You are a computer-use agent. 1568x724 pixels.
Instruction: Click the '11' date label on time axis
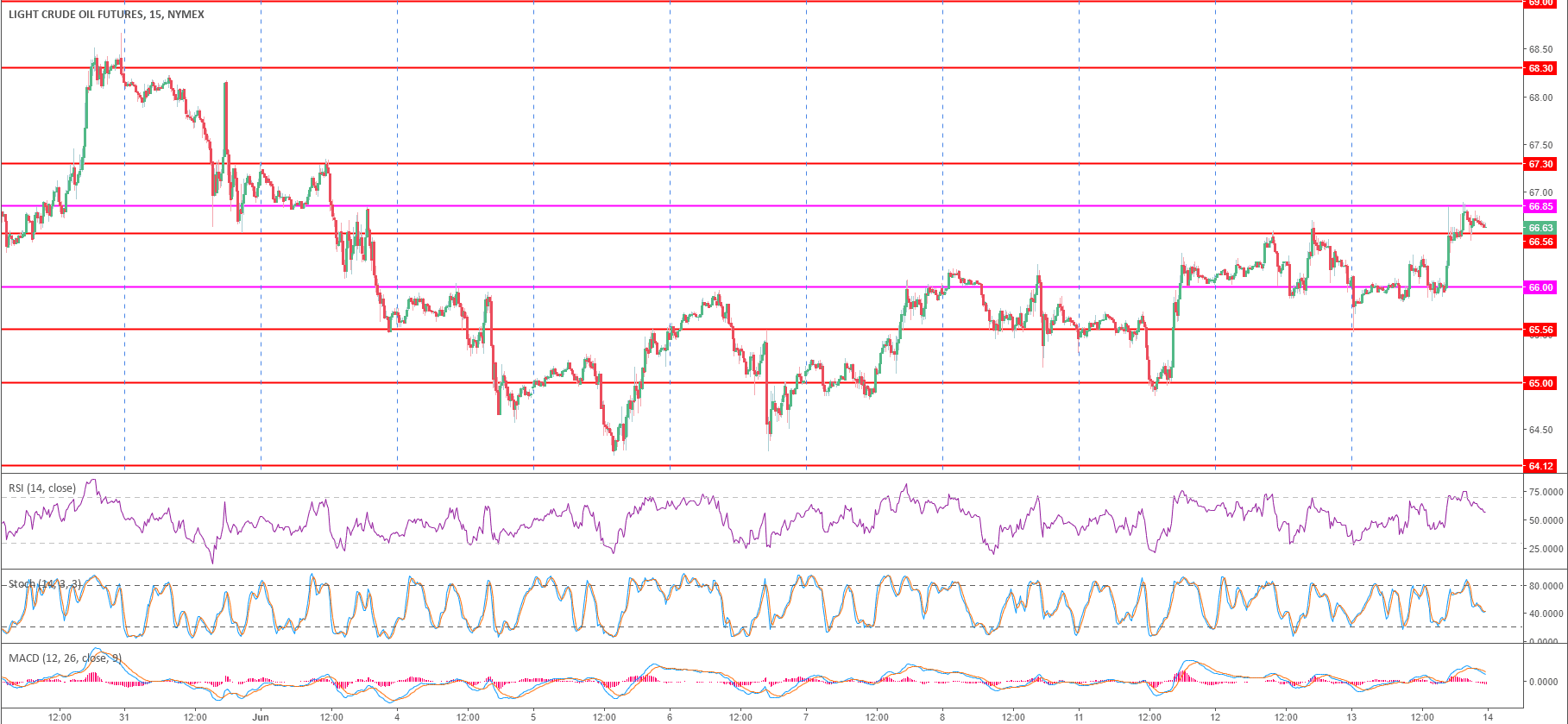(1079, 716)
